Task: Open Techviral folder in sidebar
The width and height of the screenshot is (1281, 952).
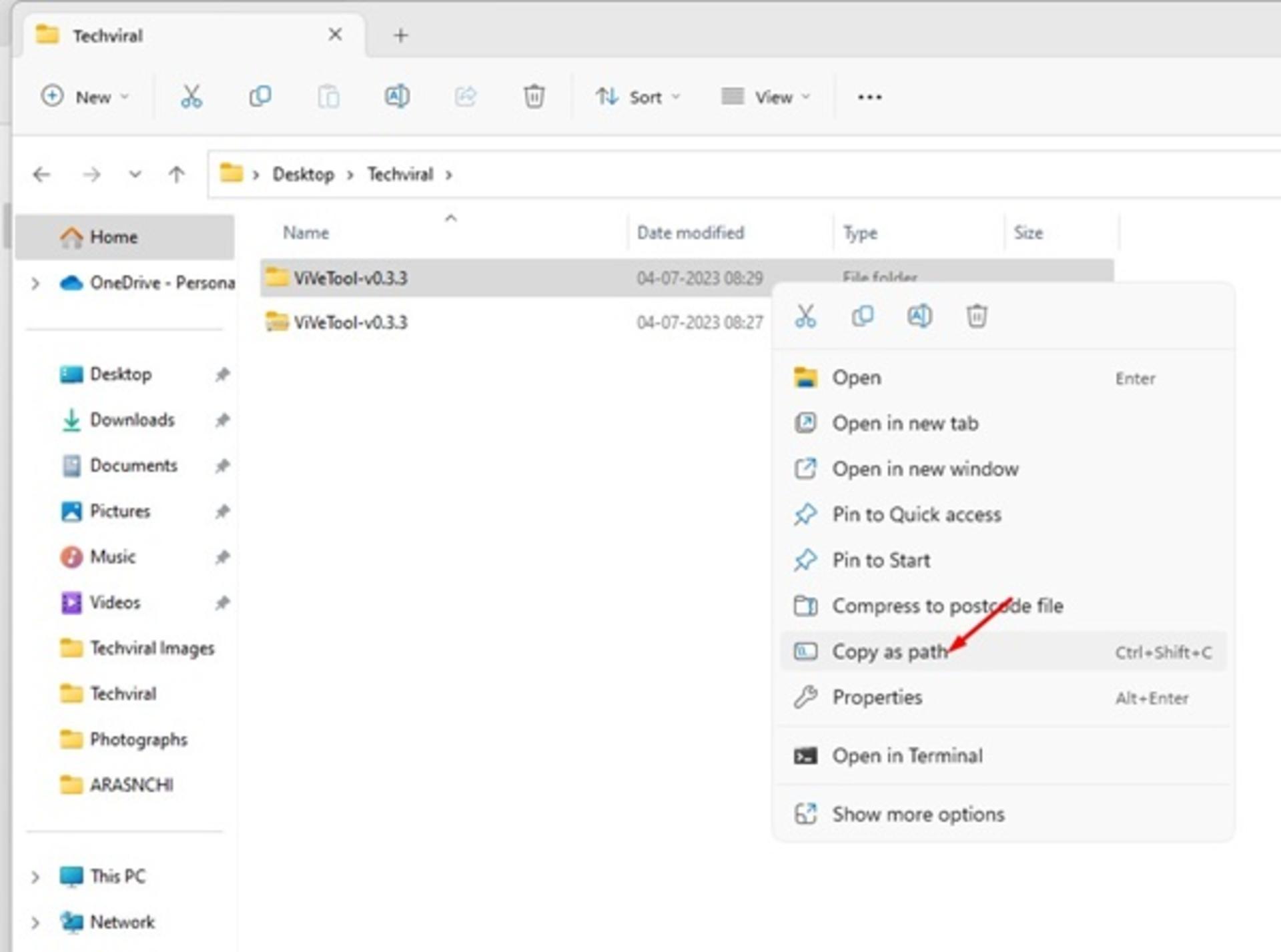Action: pyautogui.click(x=108, y=694)
